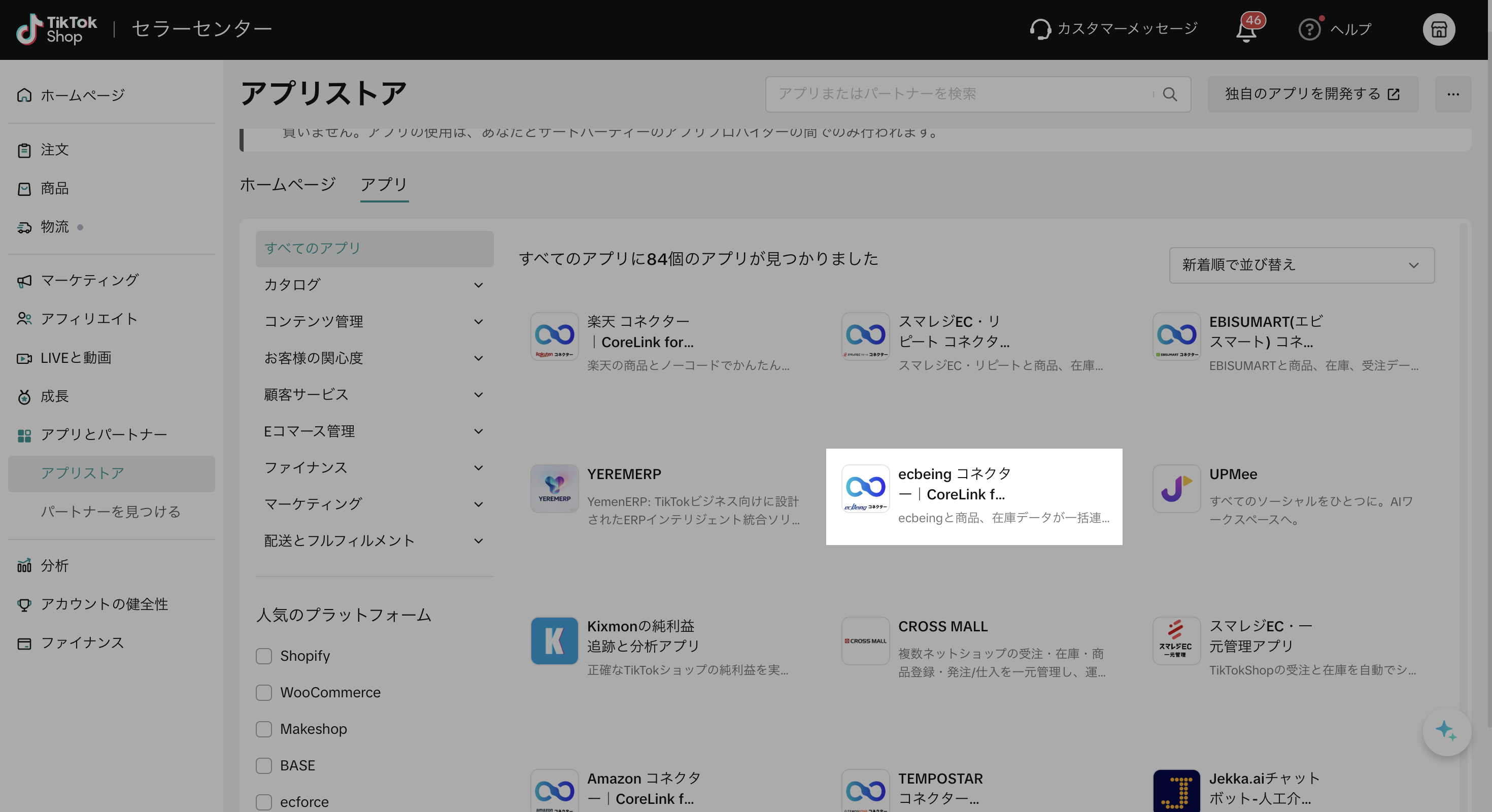This screenshot has width=1492, height=812.
Task: Enable the WooCommerce filter checkbox
Action: click(264, 692)
